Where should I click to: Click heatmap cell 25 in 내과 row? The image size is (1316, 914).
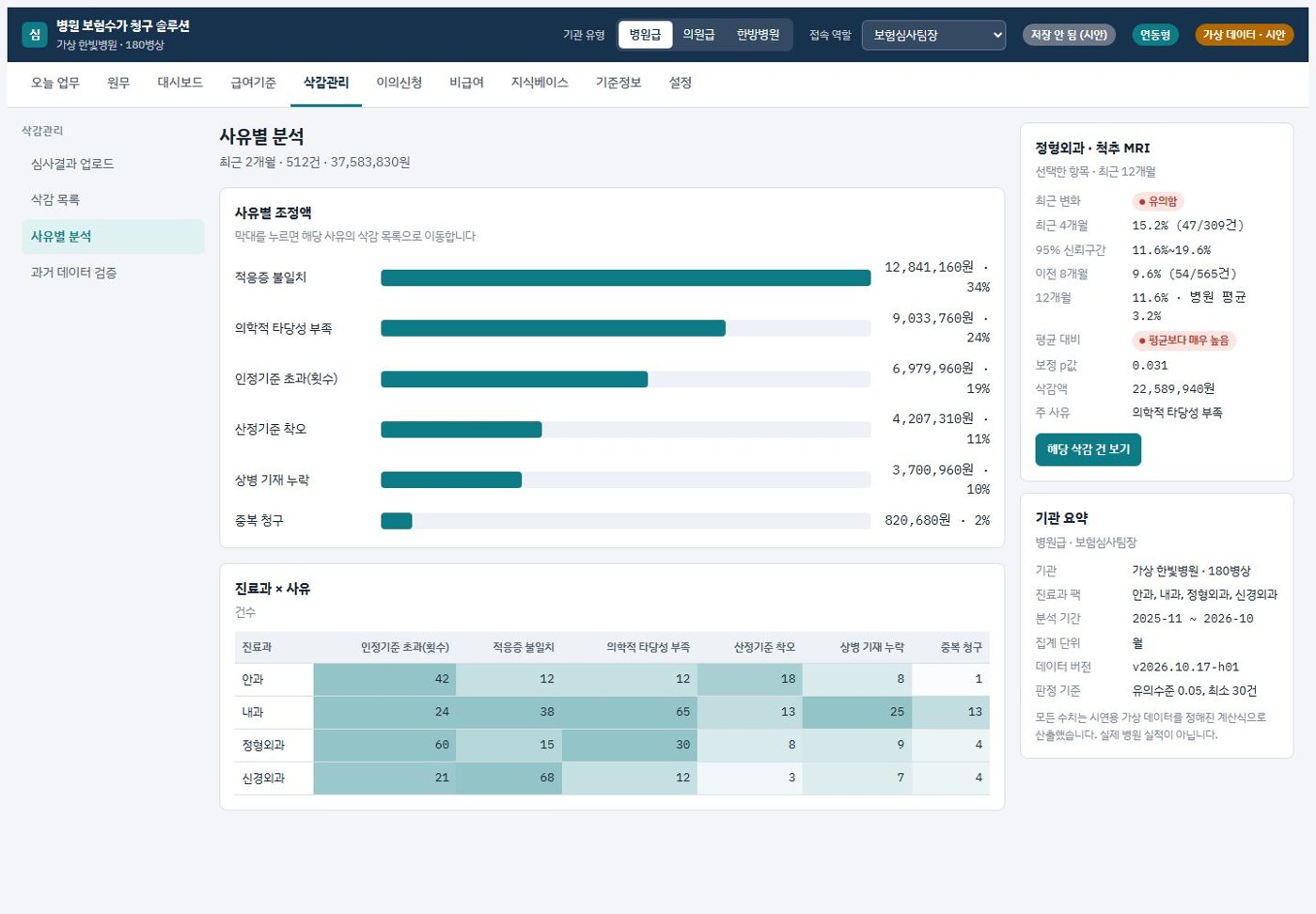tap(857, 712)
